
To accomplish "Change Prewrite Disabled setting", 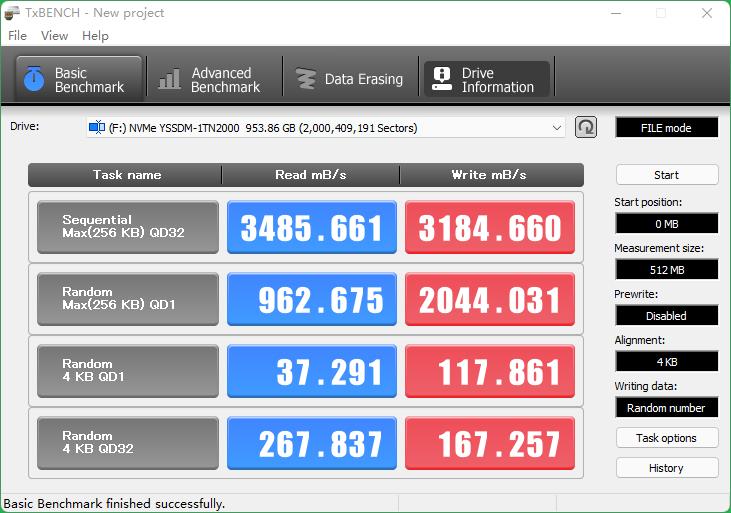I will (x=667, y=316).
